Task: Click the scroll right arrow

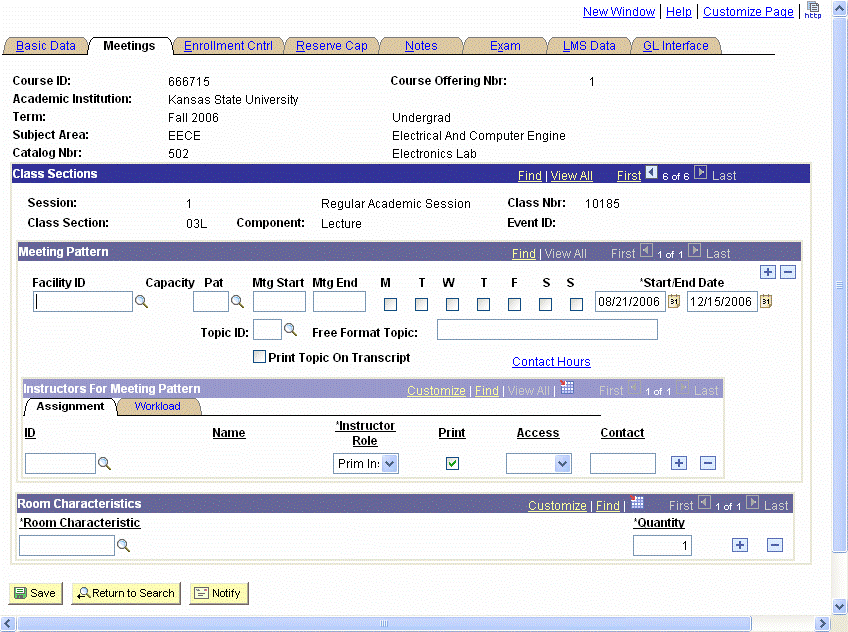Action: (x=822, y=623)
